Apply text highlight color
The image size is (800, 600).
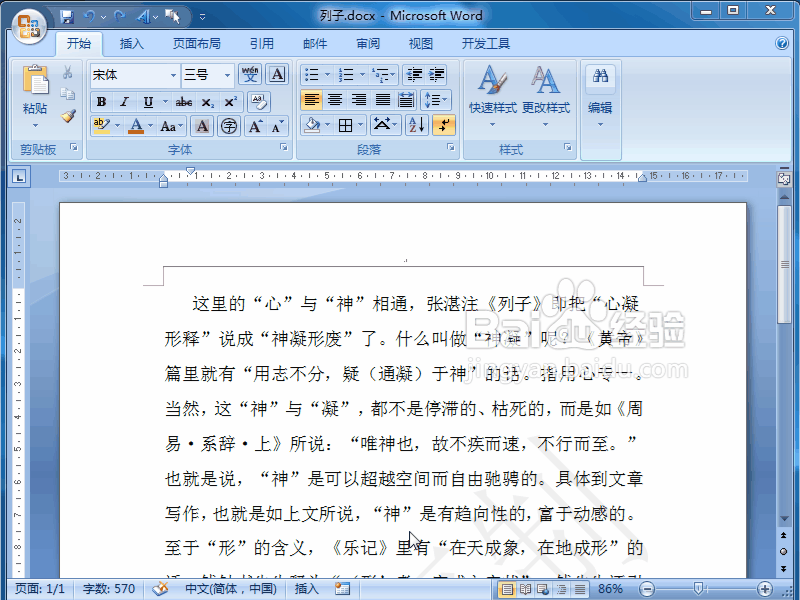point(100,126)
